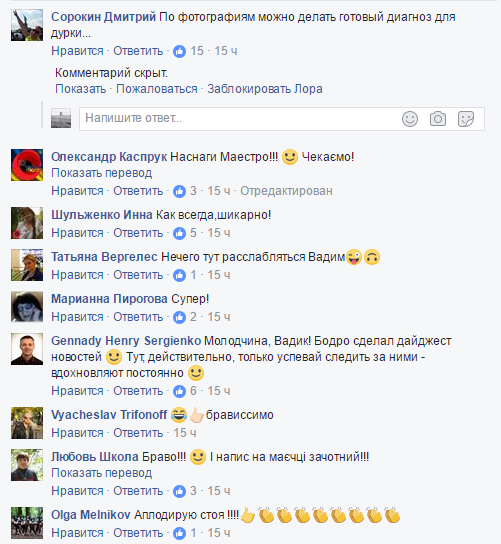Click like-count thumb icon on Olga Melnikov comment

point(179,533)
